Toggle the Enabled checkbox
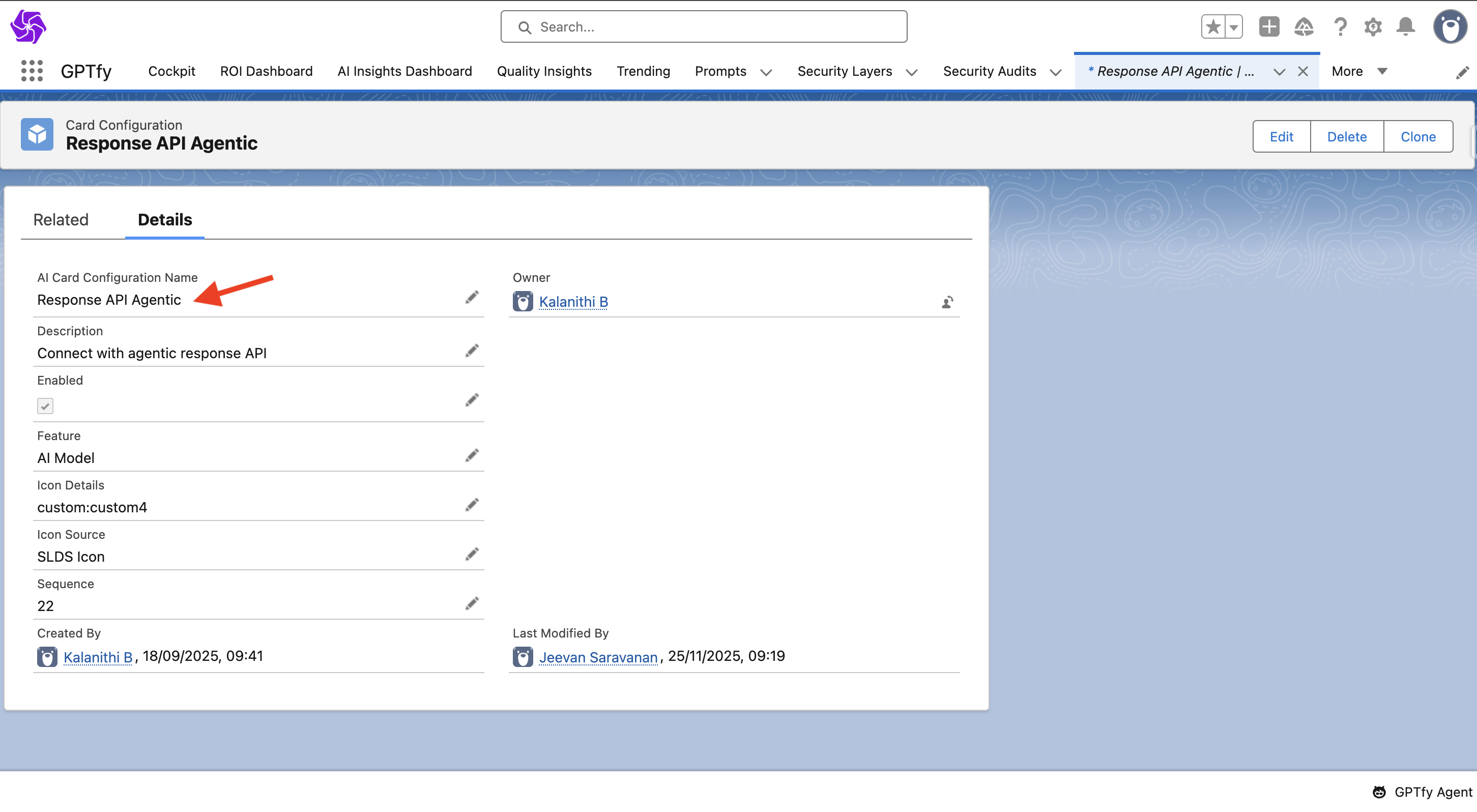This screenshot has width=1477, height=812. (45, 406)
